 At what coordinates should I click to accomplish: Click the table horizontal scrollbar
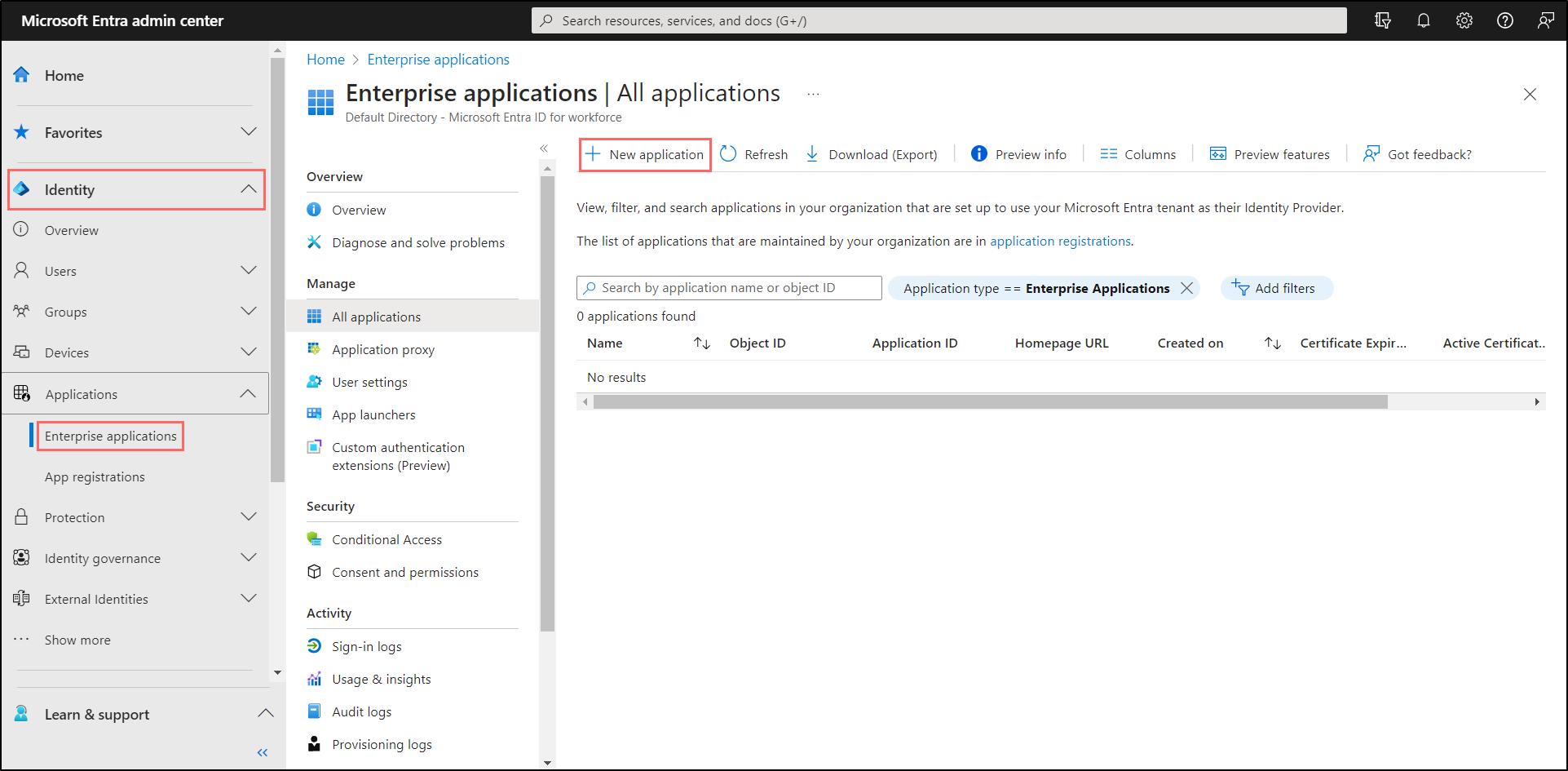(x=991, y=401)
